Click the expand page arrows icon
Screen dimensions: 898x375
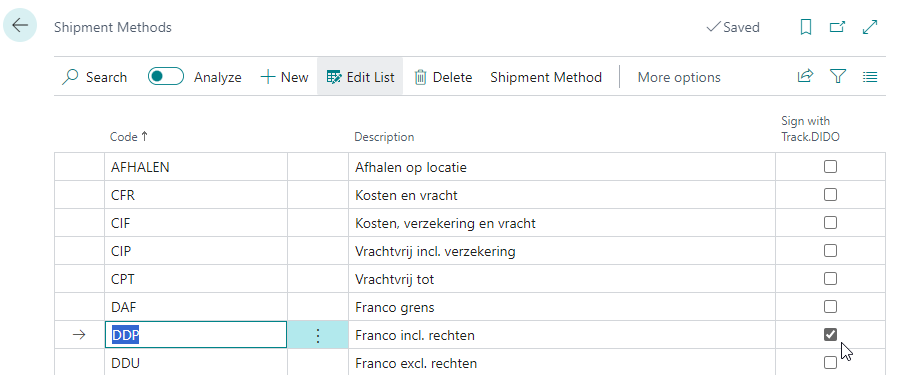point(870,27)
